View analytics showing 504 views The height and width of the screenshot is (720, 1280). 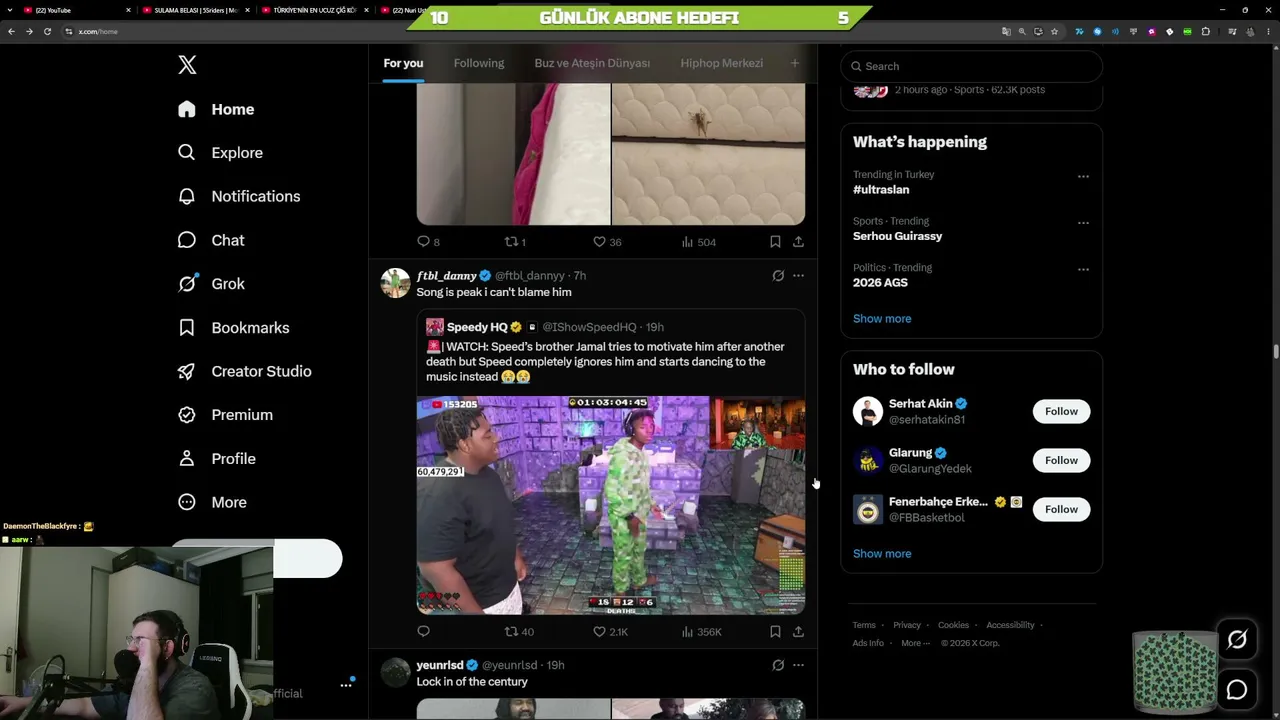(x=698, y=242)
